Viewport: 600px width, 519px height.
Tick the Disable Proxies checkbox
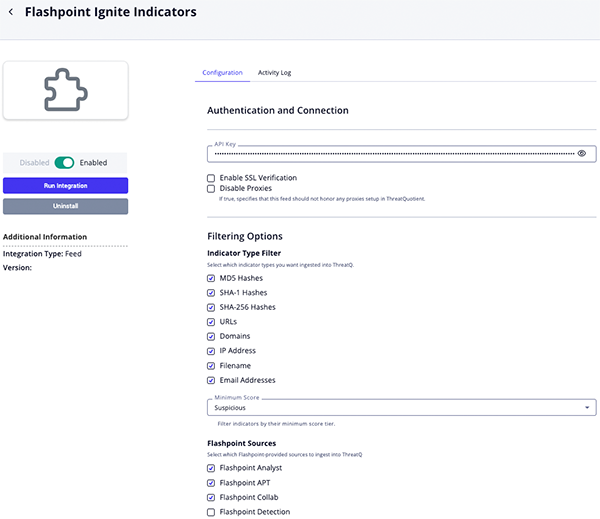click(211, 188)
